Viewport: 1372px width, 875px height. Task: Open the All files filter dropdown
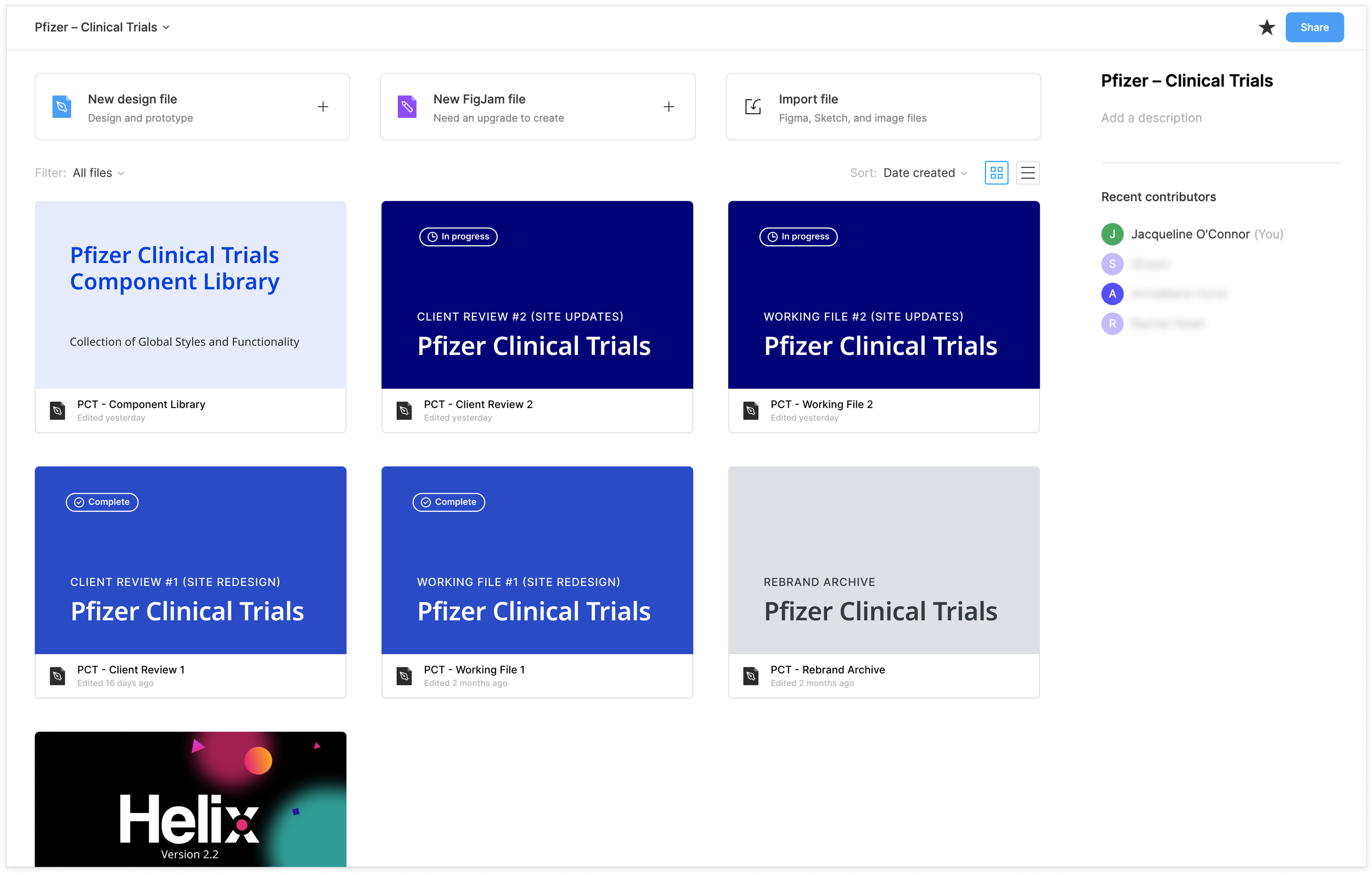pyautogui.click(x=98, y=173)
